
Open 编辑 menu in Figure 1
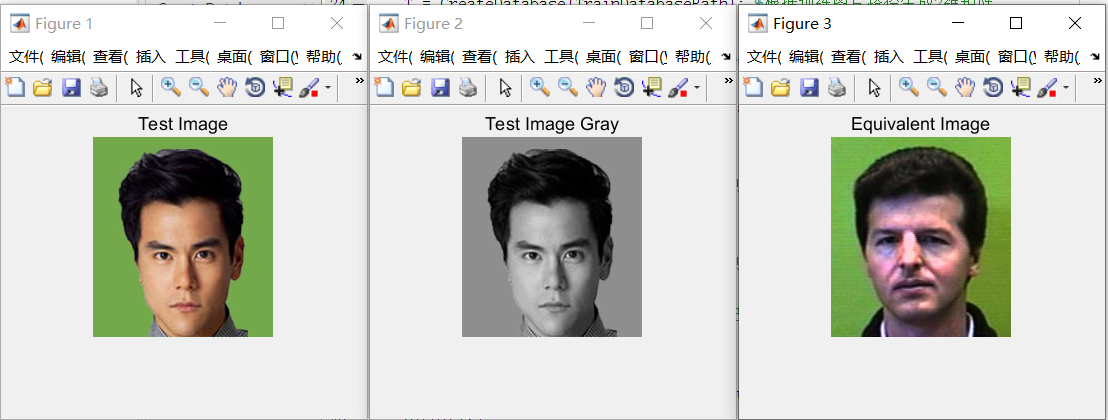[x=68, y=57]
